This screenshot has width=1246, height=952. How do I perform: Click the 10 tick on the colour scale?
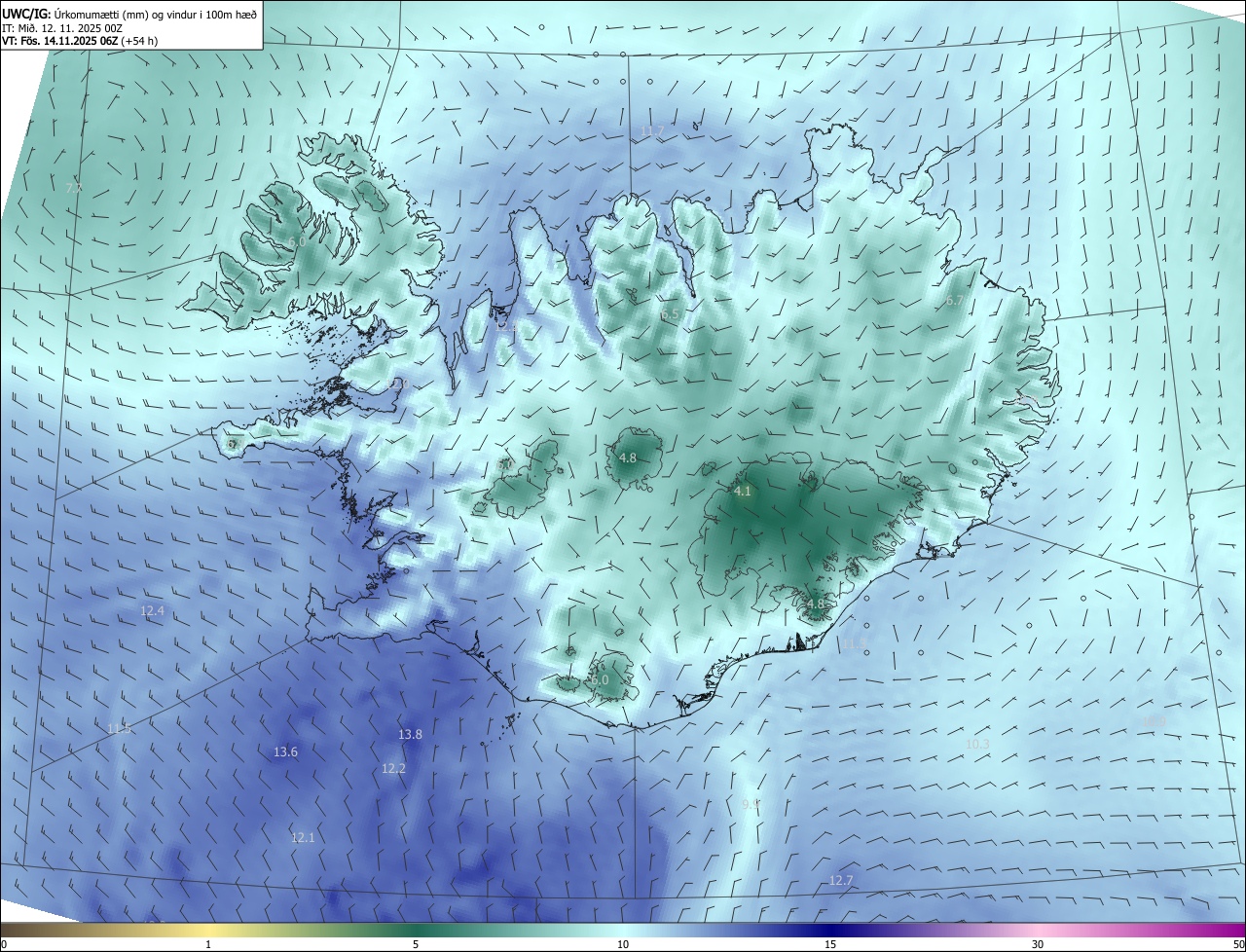pyautogui.click(x=623, y=945)
